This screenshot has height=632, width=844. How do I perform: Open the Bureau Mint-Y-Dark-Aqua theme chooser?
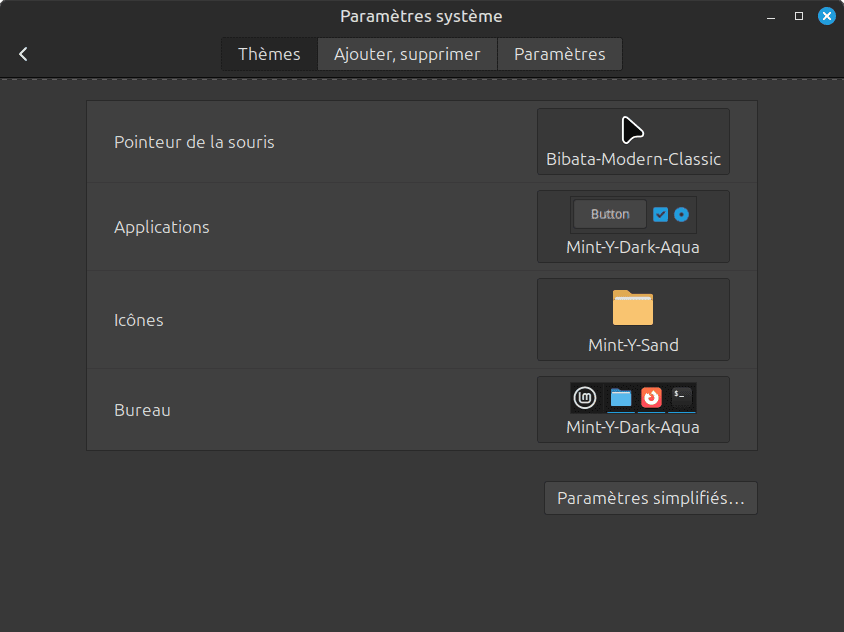(633, 409)
